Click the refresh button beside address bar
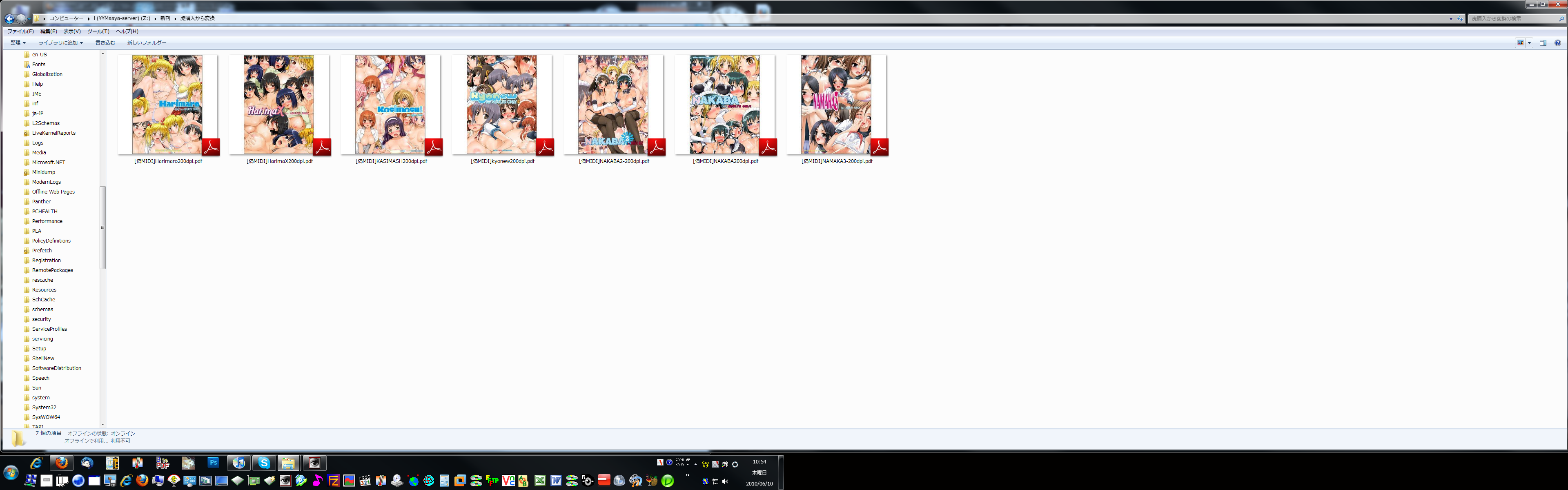This screenshot has height=490, width=1568. coord(1460,19)
